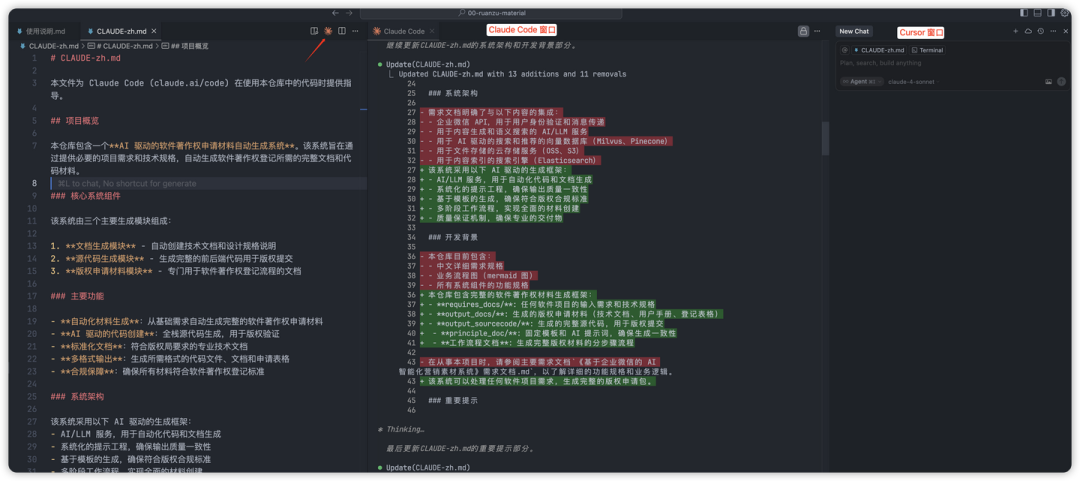The height and width of the screenshot is (481, 1080).
Task: Click added line '**requires_docs/**' in diff
Action: [x=537, y=303]
